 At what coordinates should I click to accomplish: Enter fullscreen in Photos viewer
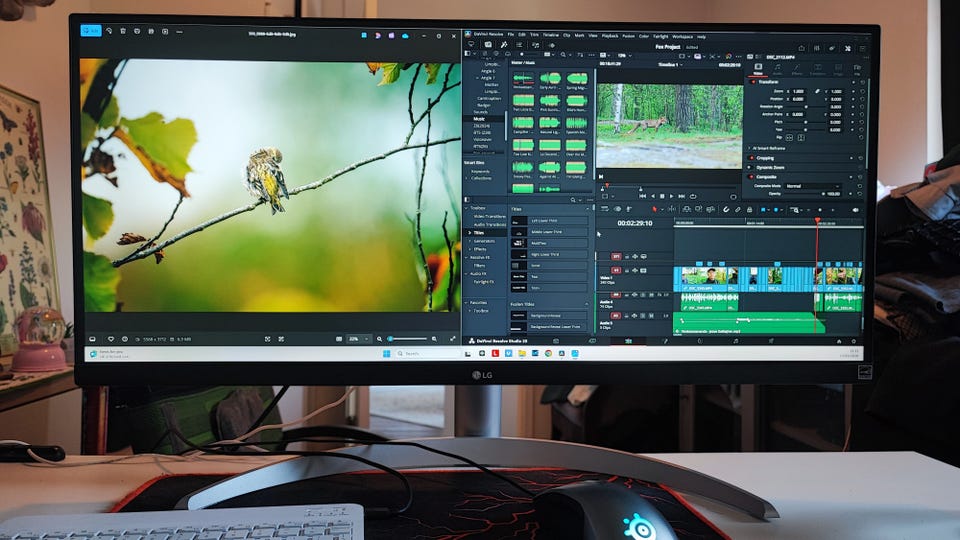click(x=452, y=339)
